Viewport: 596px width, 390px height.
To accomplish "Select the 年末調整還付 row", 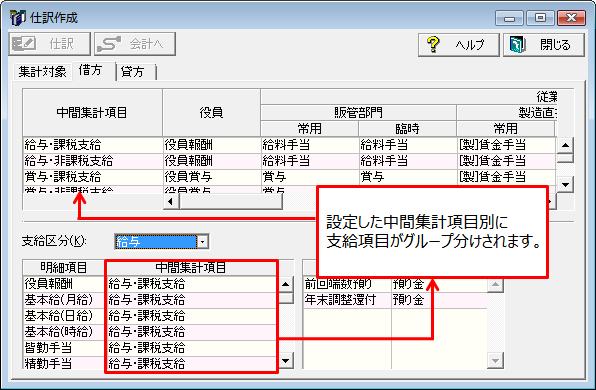I will pyautogui.click(x=395, y=300).
